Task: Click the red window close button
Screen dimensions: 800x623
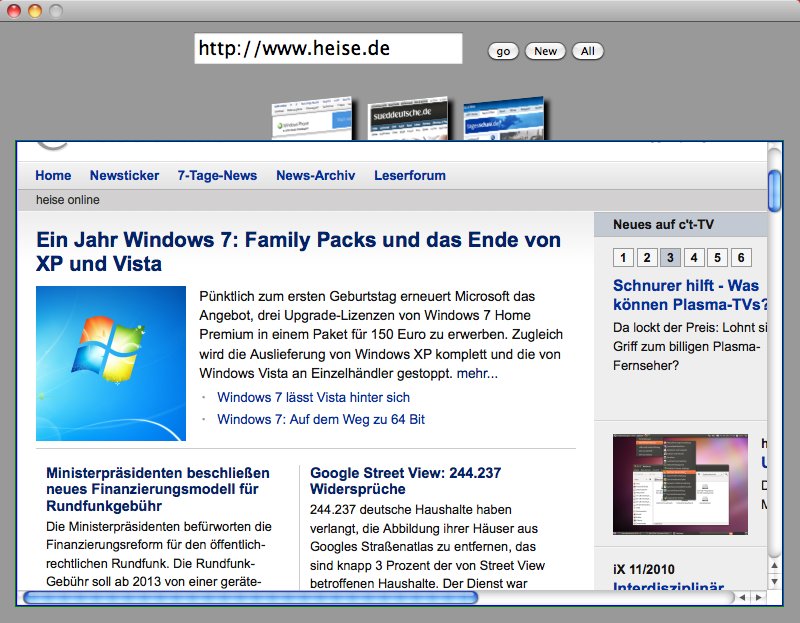Action: [x=14, y=10]
